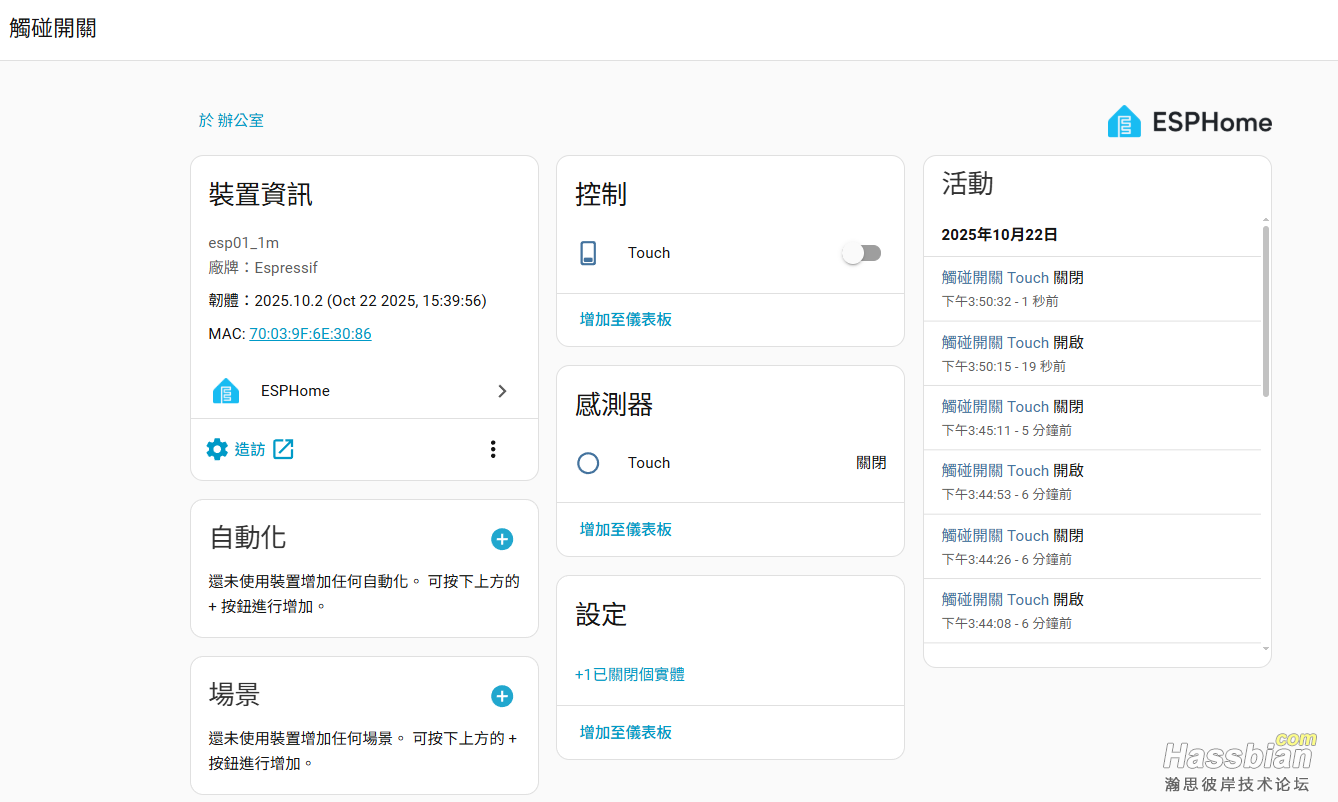
Task: Click the external-link icon next to 造訪
Action: tap(284, 449)
